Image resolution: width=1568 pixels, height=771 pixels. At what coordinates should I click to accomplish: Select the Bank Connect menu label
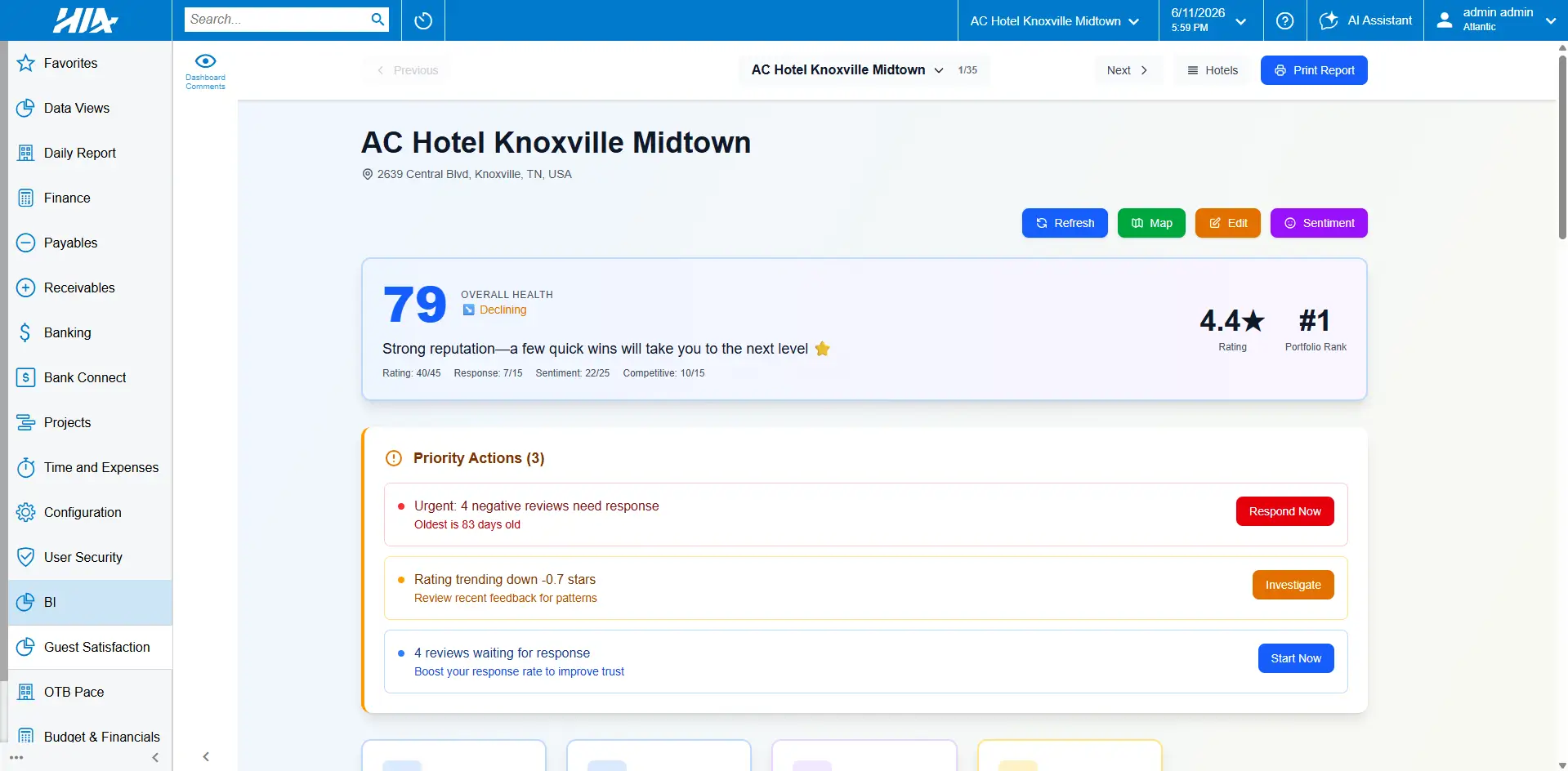tap(85, 377)
